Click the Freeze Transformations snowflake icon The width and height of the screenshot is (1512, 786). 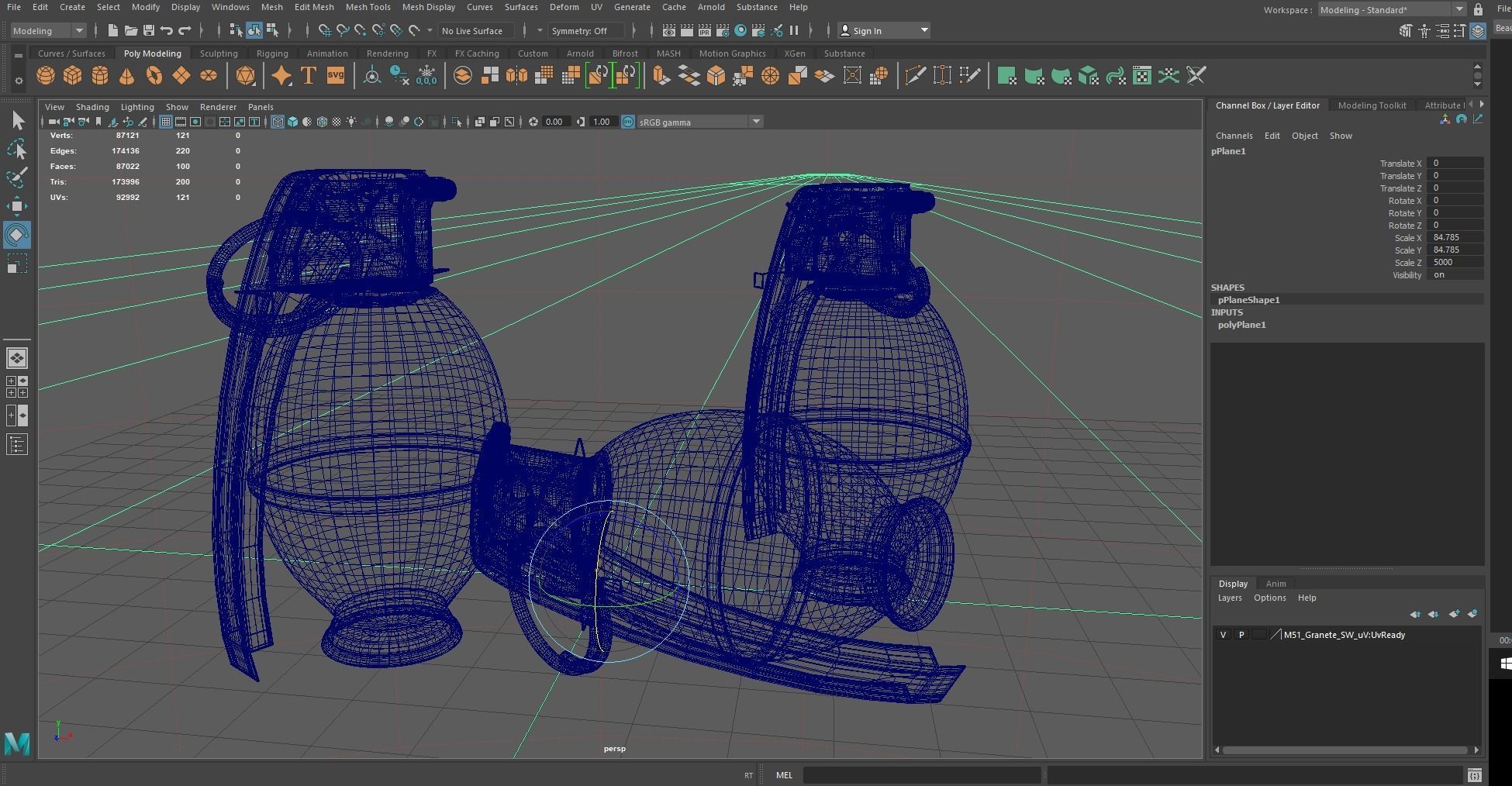[x=426, y=76]
